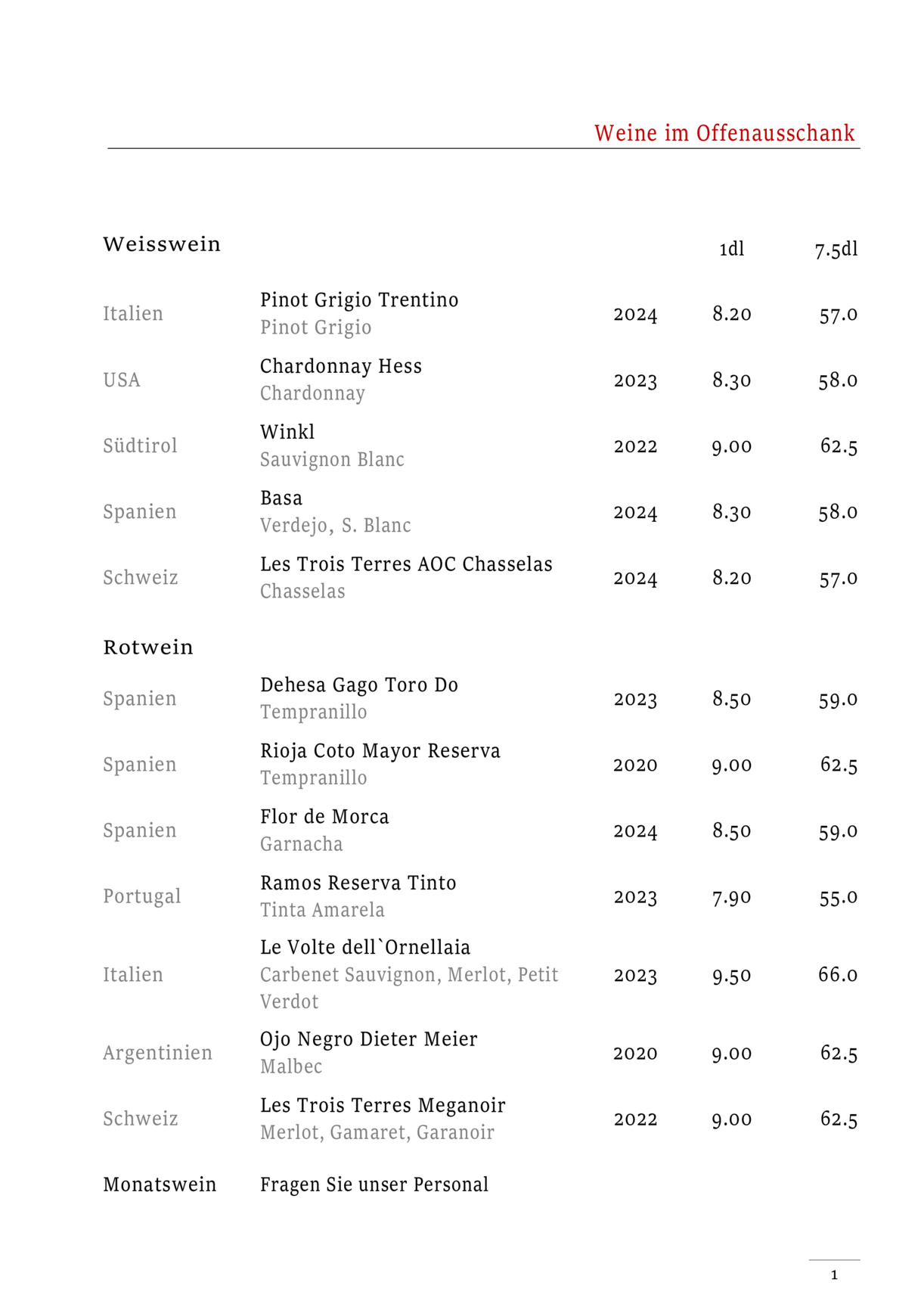Click the 'Rioja Coto Mayor Reserva' entry

point(380,750)
